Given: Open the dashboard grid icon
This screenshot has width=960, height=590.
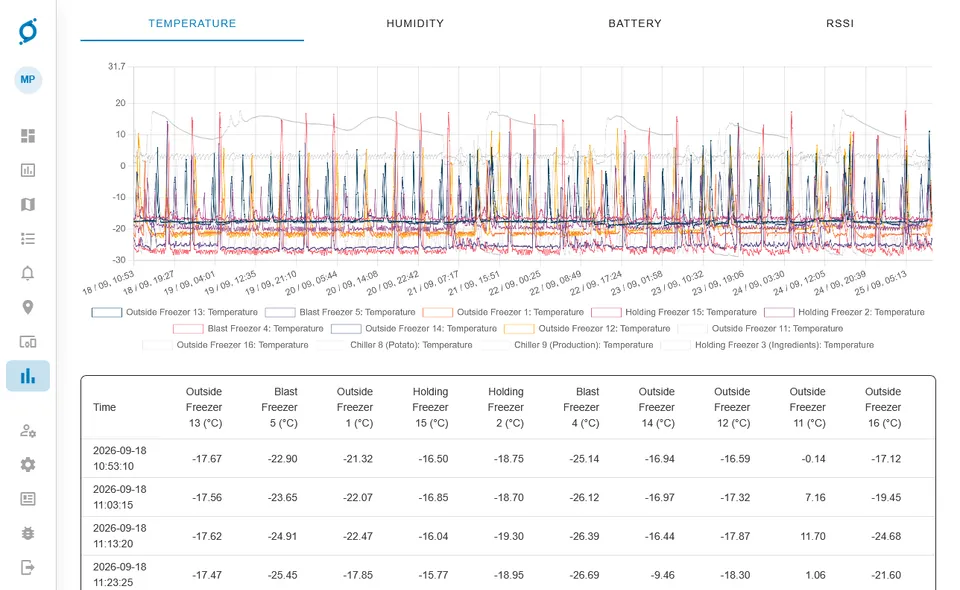Looking at the screenshot, I should tap(28, 136).
